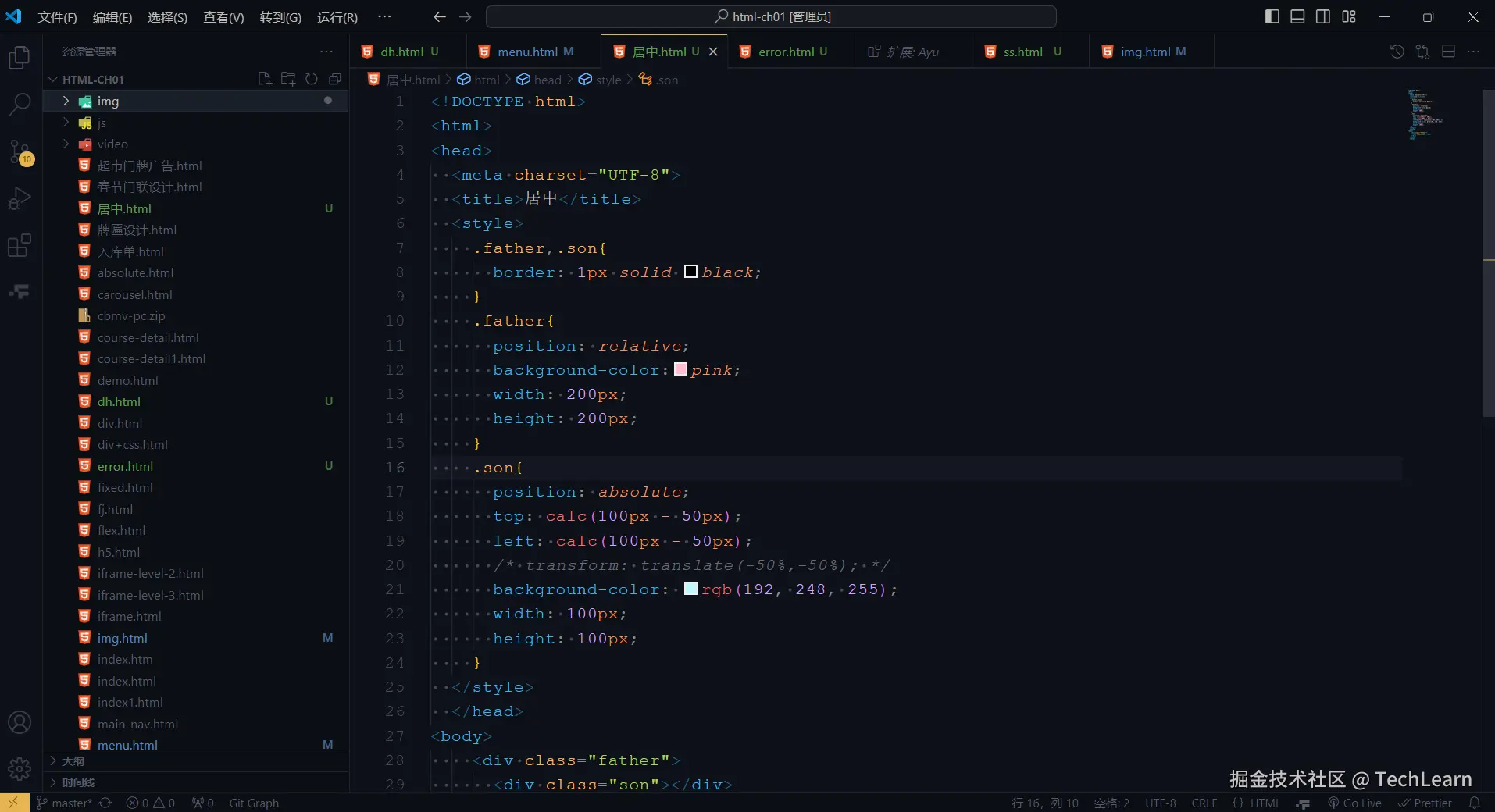The width and height of the screenshot is (1495, 812).
Task: Open the Explorer view in the activity bar
Action: coord(20,58)
